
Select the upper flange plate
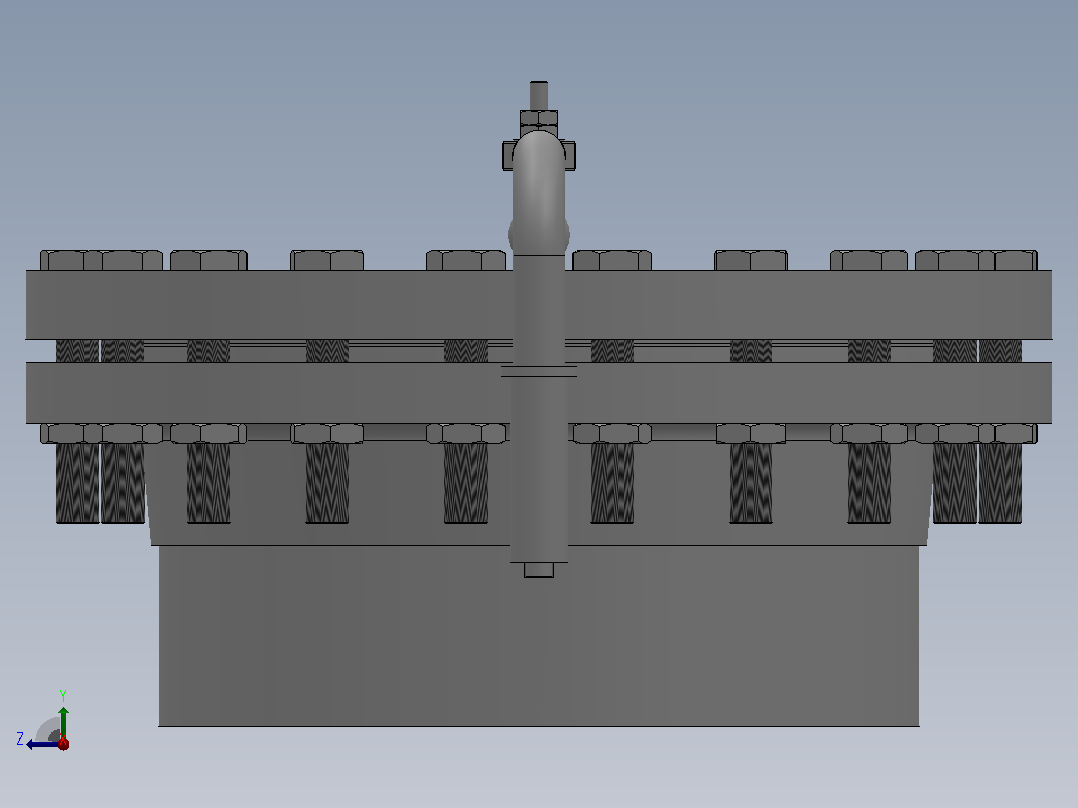[539, 305]
